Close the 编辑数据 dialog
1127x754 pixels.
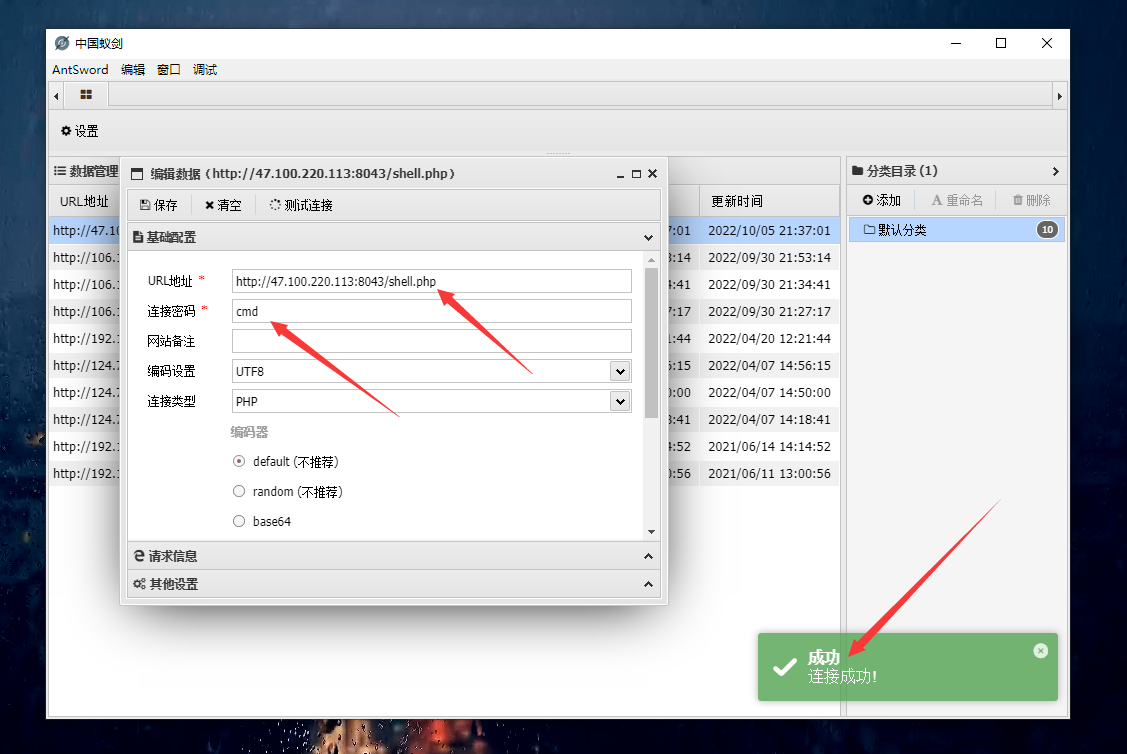(653, 174)
